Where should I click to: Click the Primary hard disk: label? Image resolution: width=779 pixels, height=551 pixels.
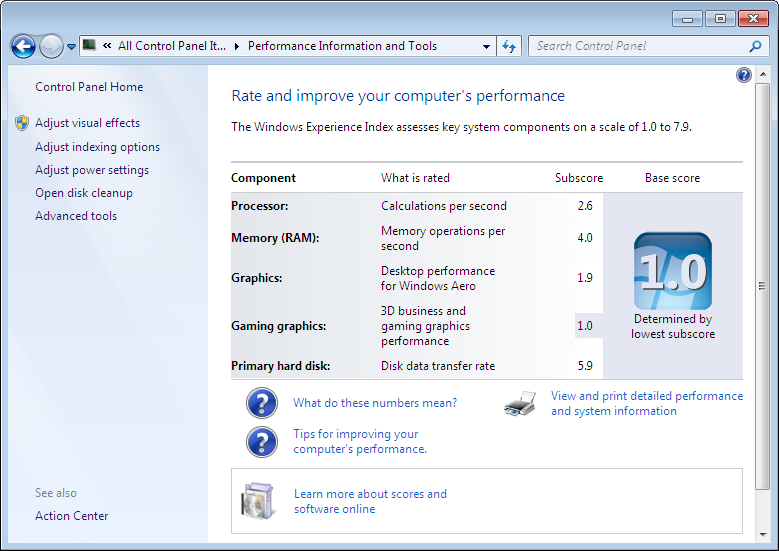tap(280, 366)
